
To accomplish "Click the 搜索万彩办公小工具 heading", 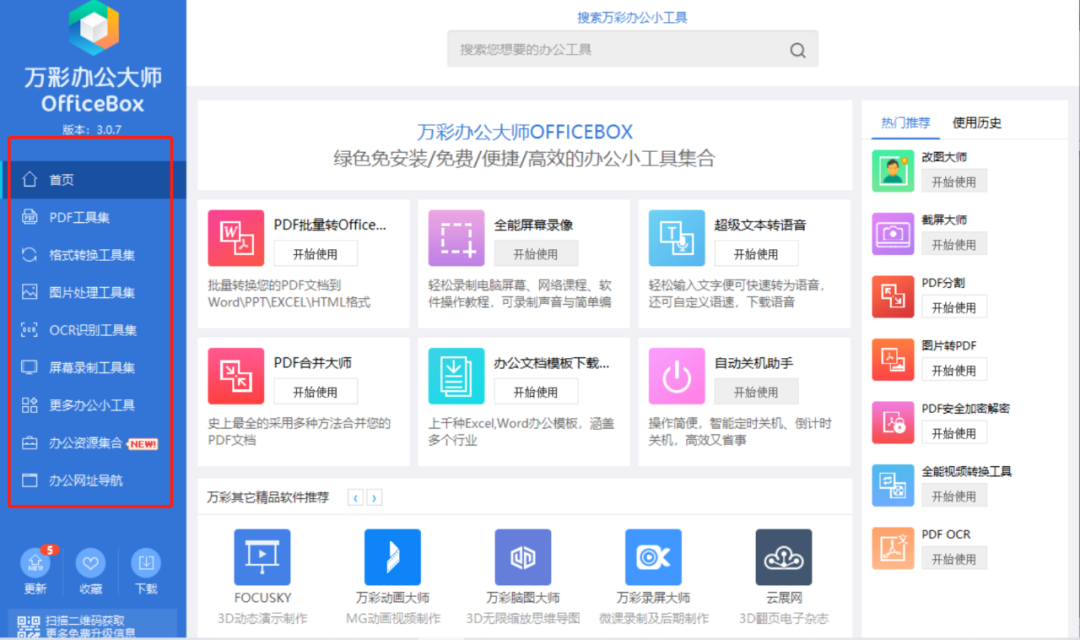I will pos(632,17).
